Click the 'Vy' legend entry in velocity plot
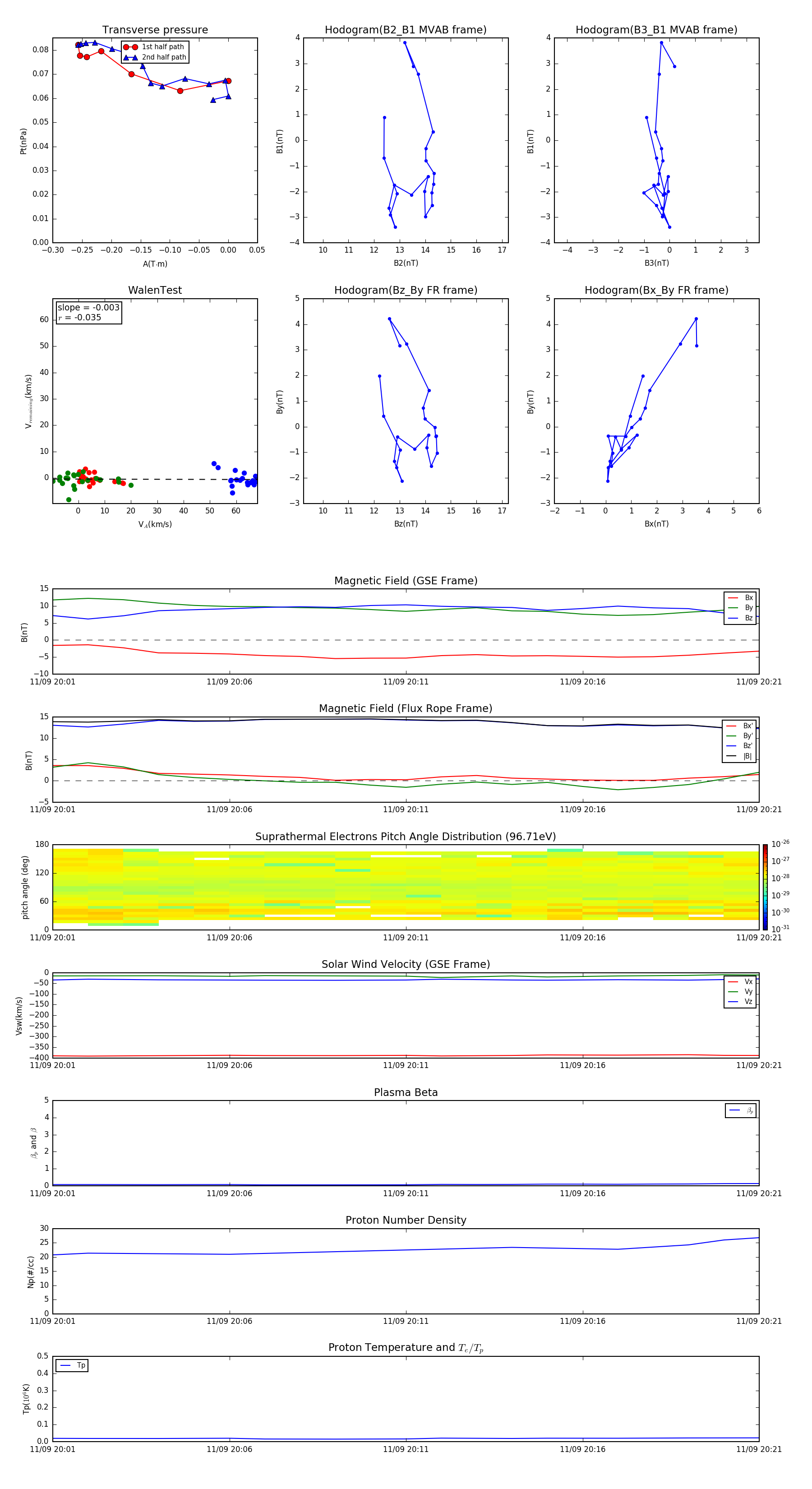 point(740,991)
